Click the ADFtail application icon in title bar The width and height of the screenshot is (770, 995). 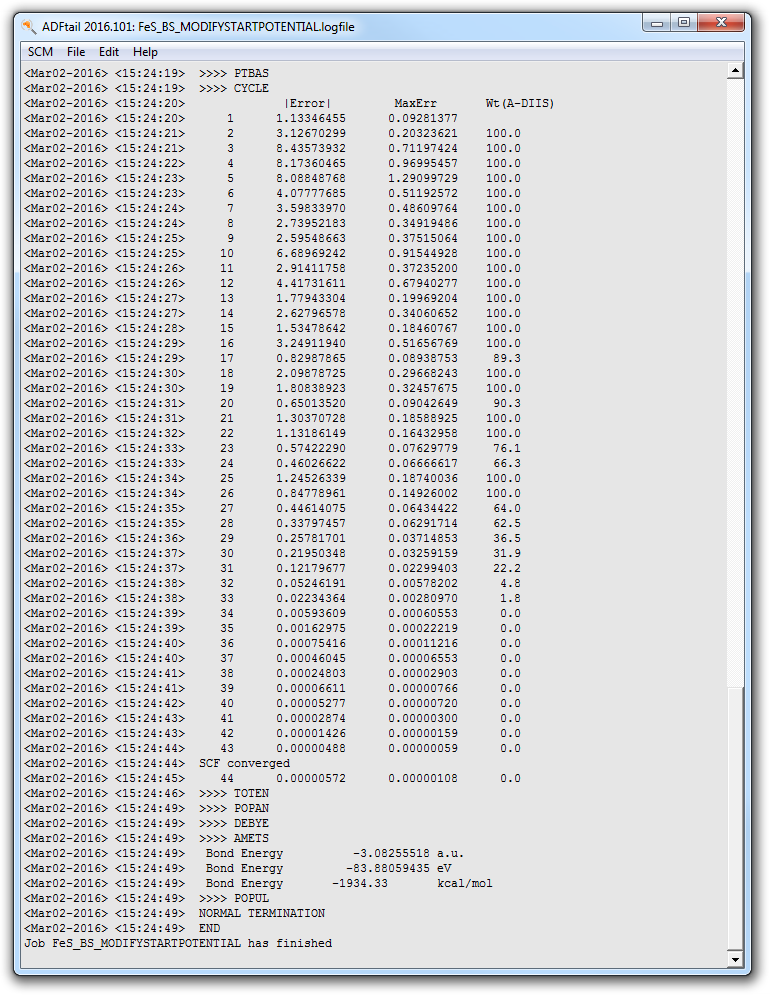29,27
